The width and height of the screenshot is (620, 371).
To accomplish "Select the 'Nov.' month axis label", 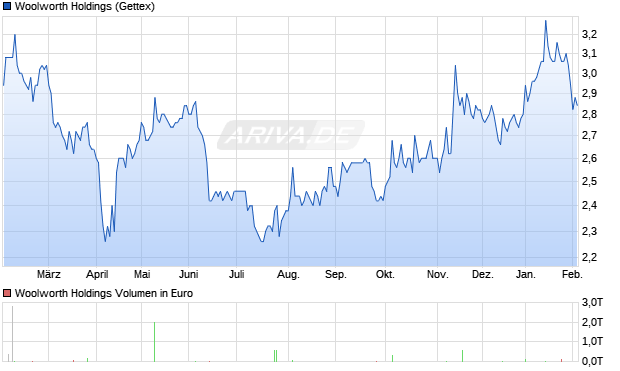I will pos(438,274).
